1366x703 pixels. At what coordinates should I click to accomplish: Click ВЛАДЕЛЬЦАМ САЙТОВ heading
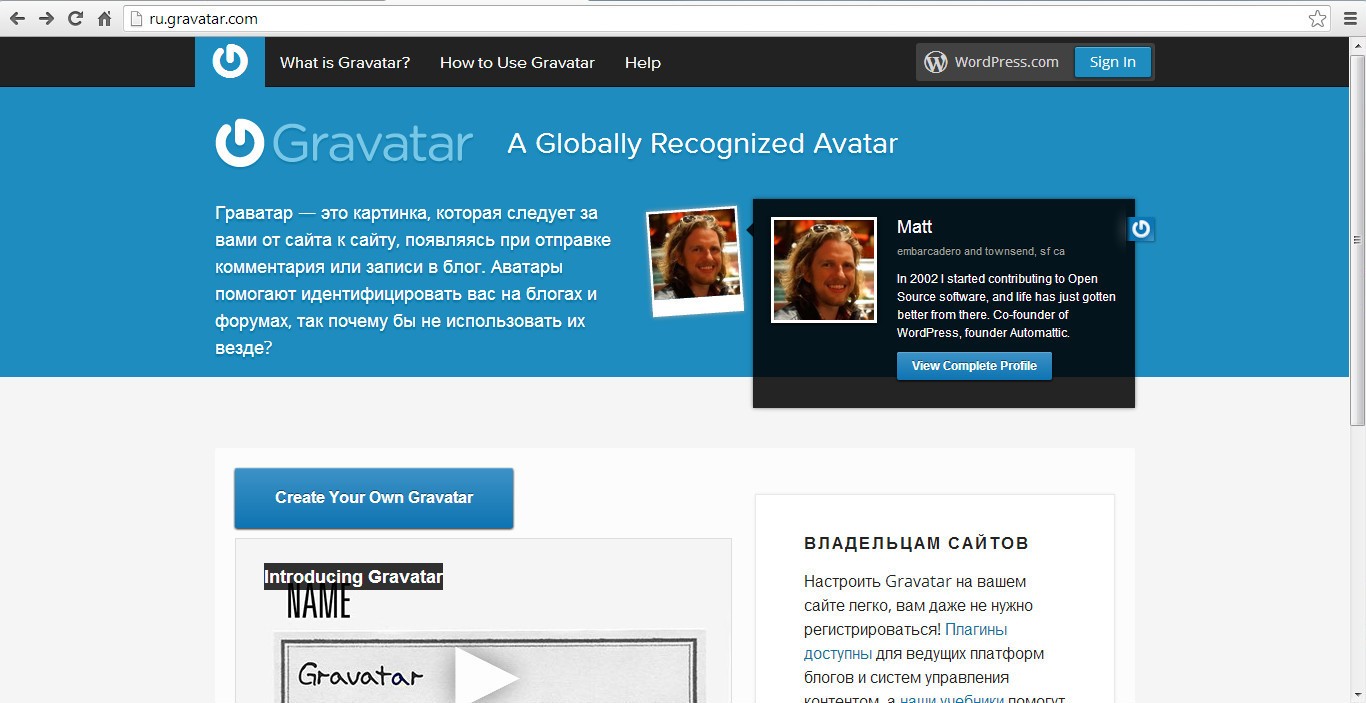point(917,544)
